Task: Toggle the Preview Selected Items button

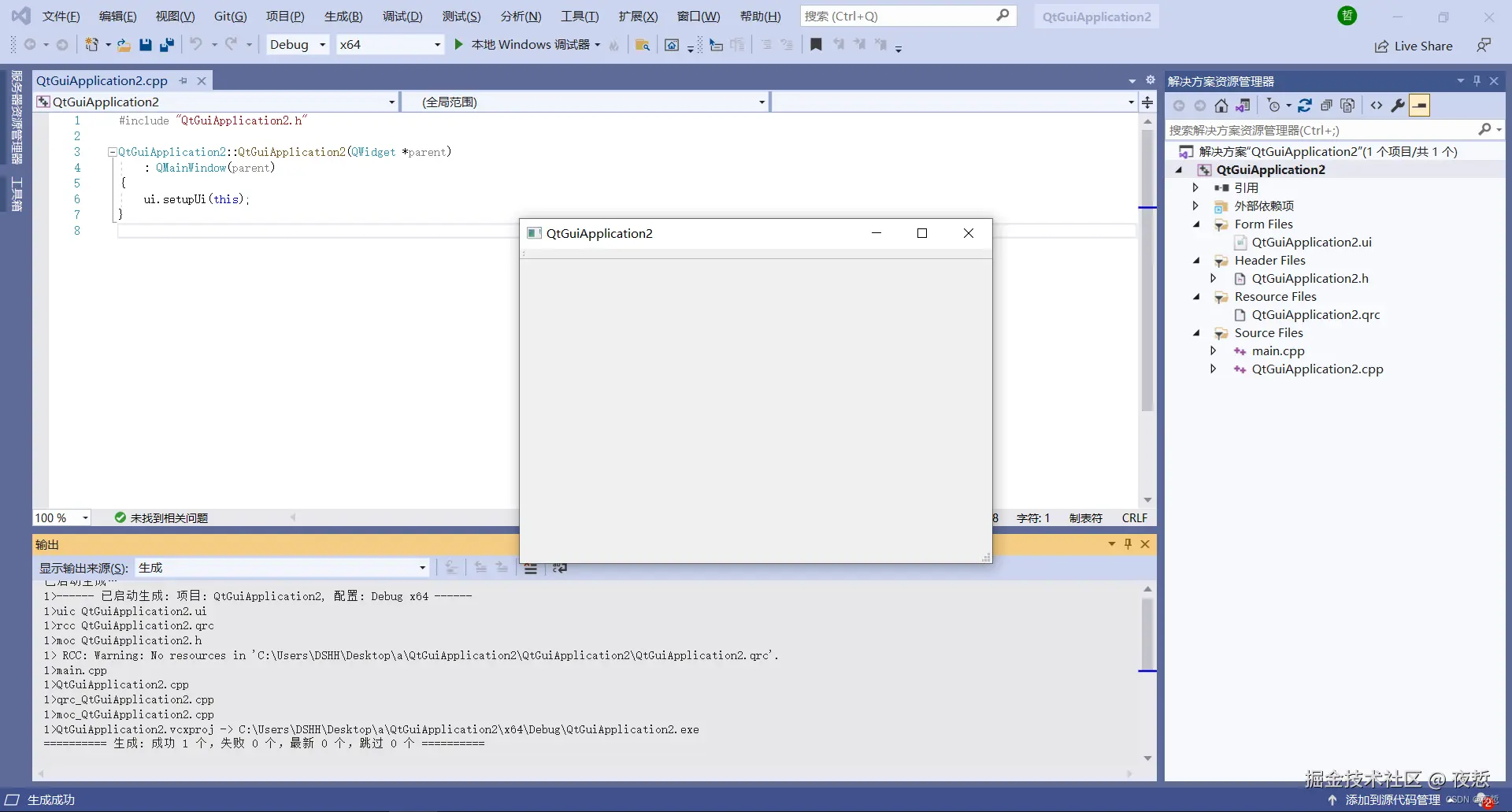Action: point(1419,106)
